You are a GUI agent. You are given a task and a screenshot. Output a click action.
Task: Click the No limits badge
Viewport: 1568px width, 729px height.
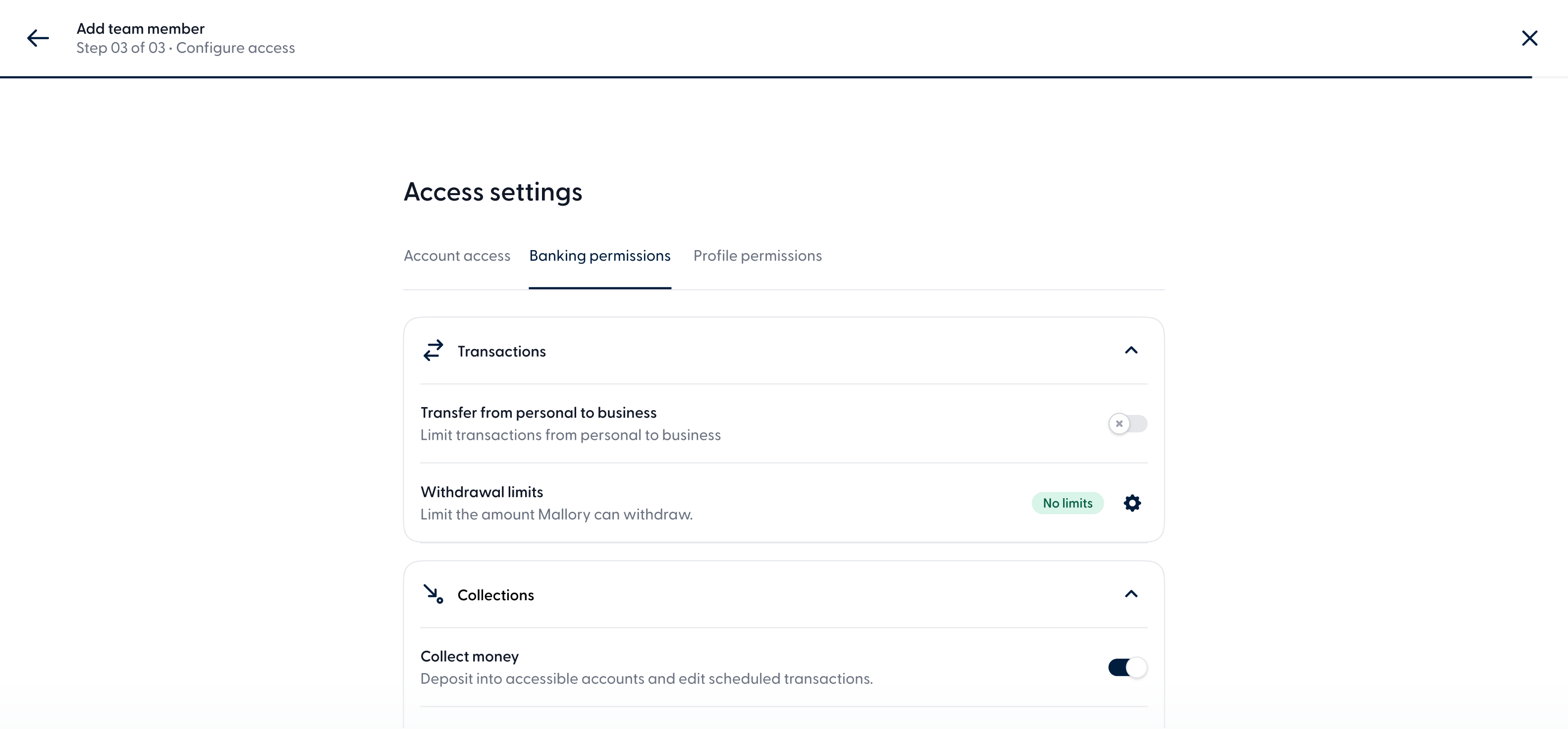(x=1067, y=503)
